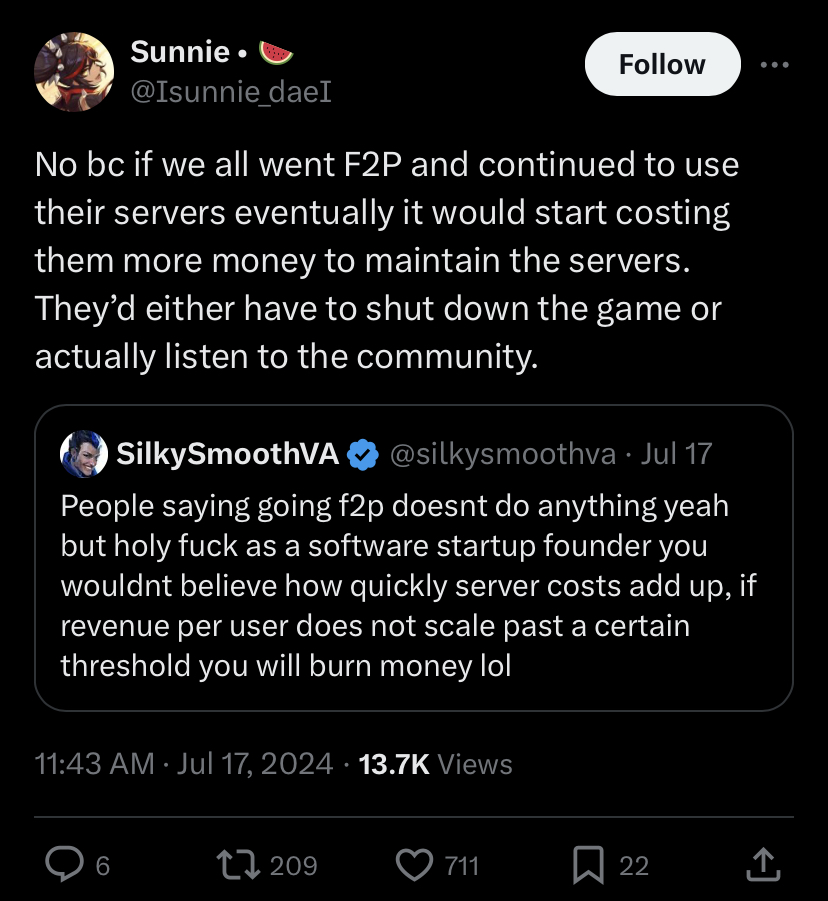This screenshot has height=901, width=828.
Task: View the 13.7K Views analytics
Action: click(x=435, y=764)
